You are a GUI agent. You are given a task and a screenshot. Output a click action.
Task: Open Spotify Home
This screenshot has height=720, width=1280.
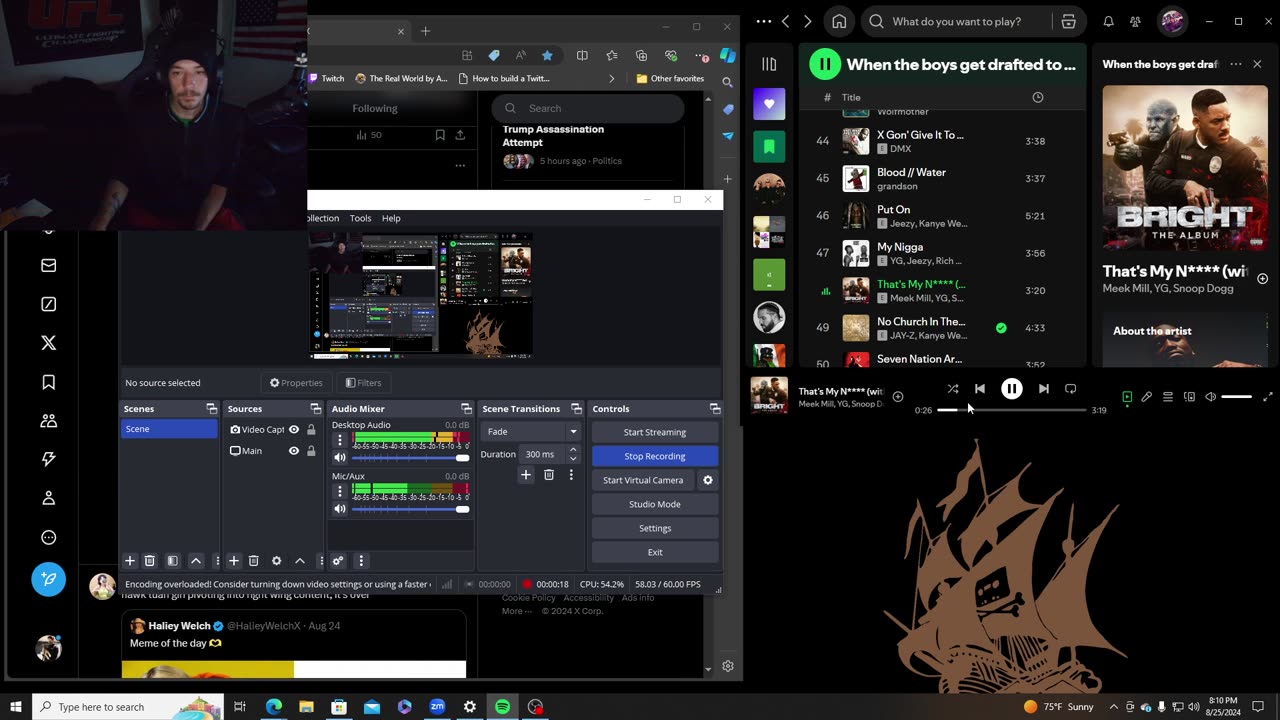coord(839,21)
